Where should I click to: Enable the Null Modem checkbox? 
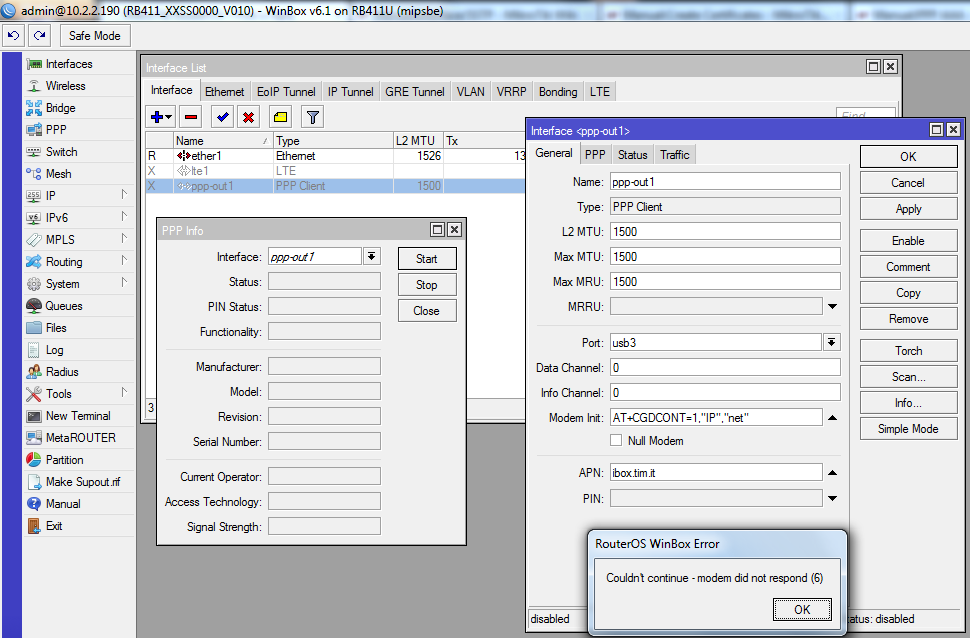click(617, 441)
